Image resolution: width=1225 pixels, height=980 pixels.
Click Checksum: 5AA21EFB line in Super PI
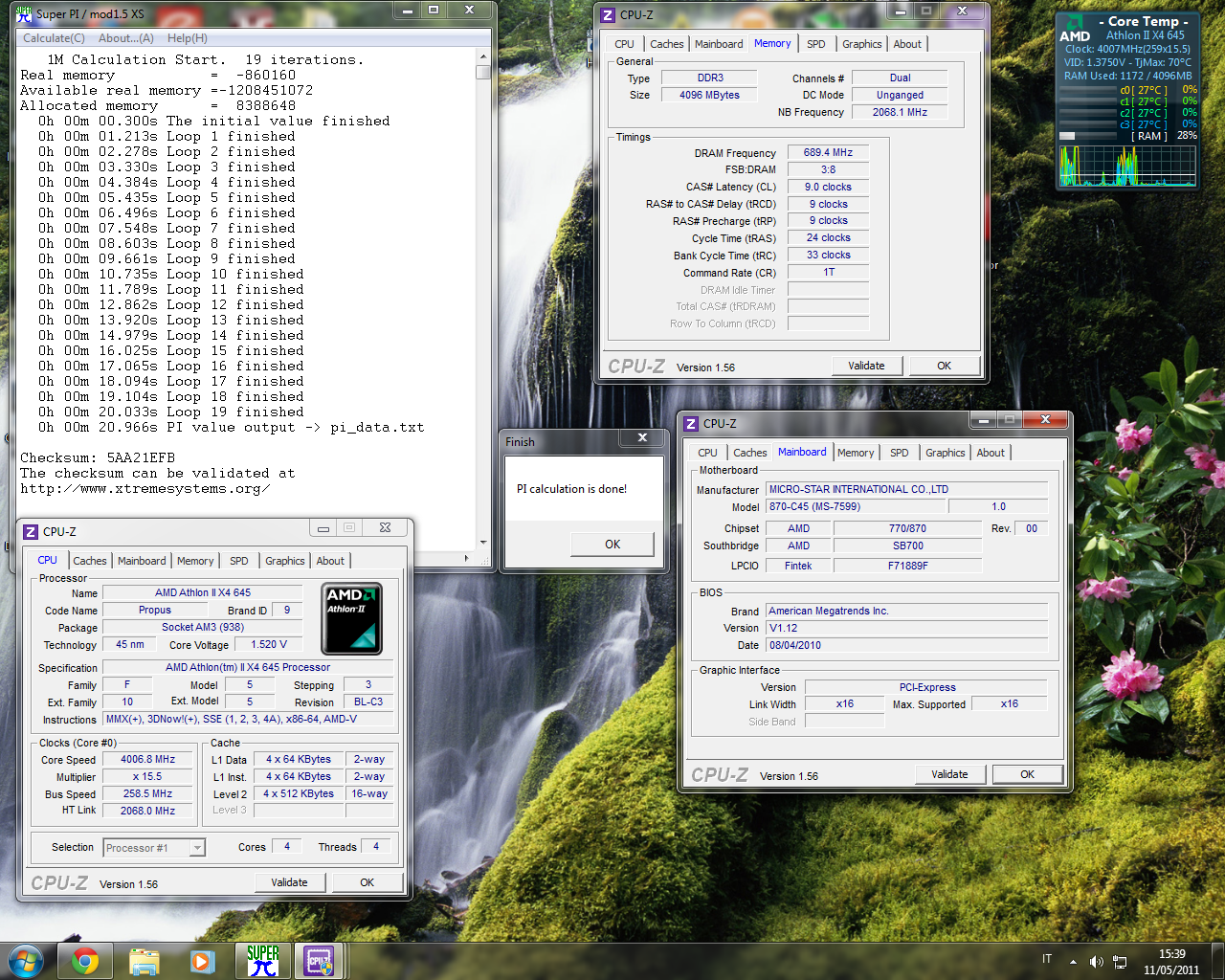[x=98, y=458]
